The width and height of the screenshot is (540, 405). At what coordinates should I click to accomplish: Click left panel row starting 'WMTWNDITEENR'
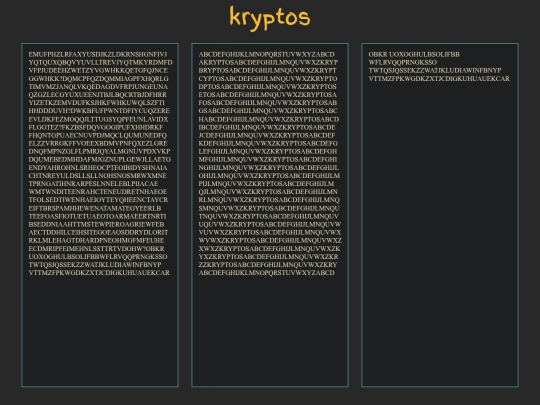tap(98, 192)
